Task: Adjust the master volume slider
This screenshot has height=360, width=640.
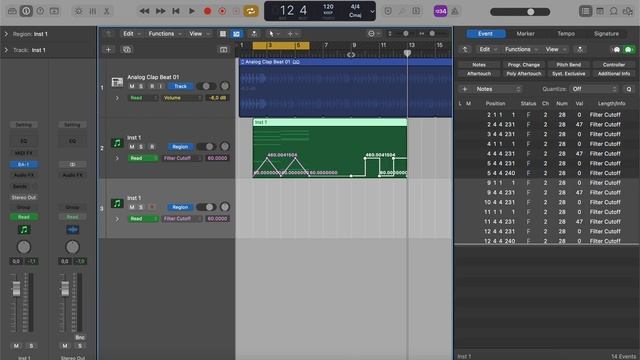Action: tap(520, 12)
